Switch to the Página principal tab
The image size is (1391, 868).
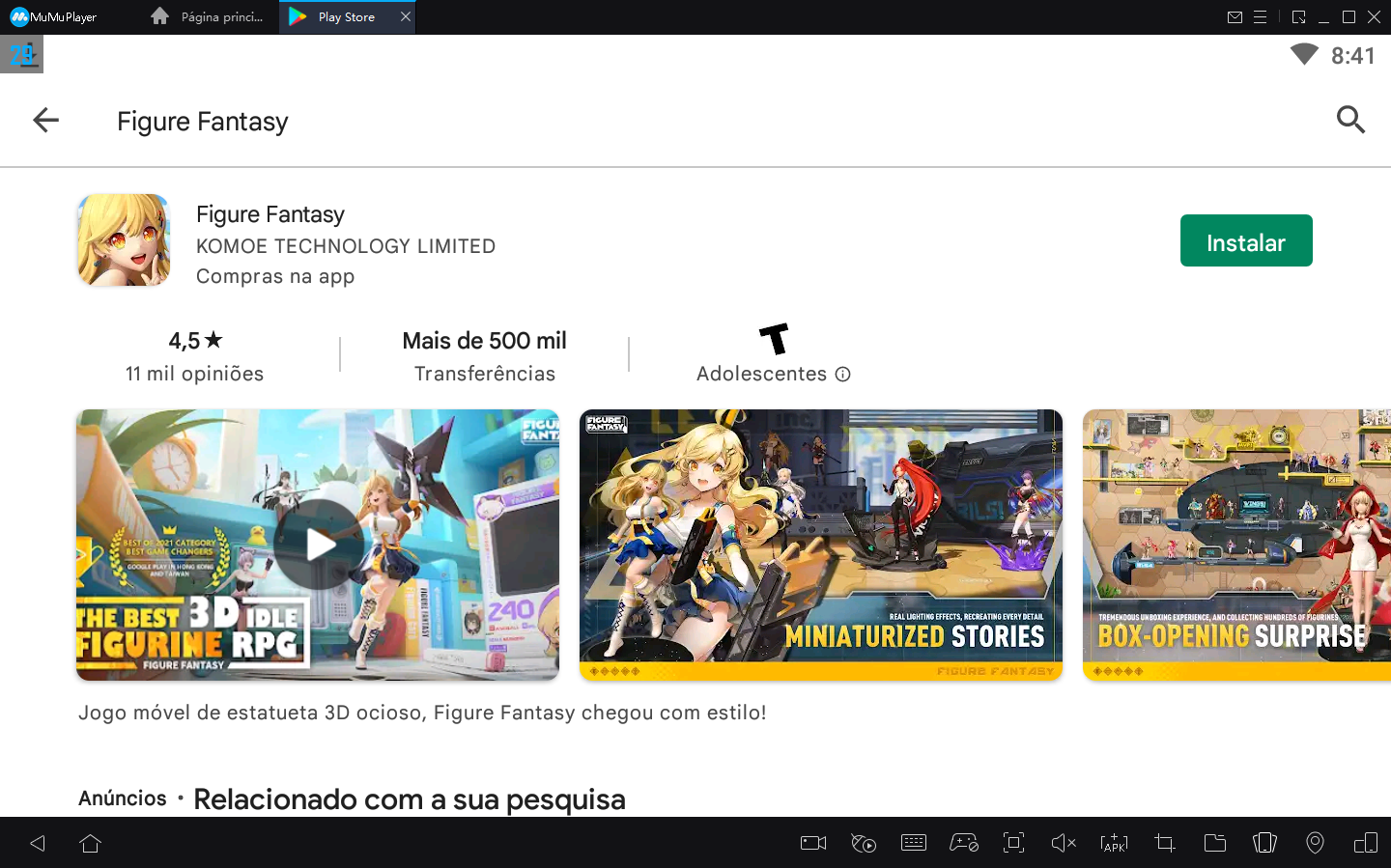209,17
